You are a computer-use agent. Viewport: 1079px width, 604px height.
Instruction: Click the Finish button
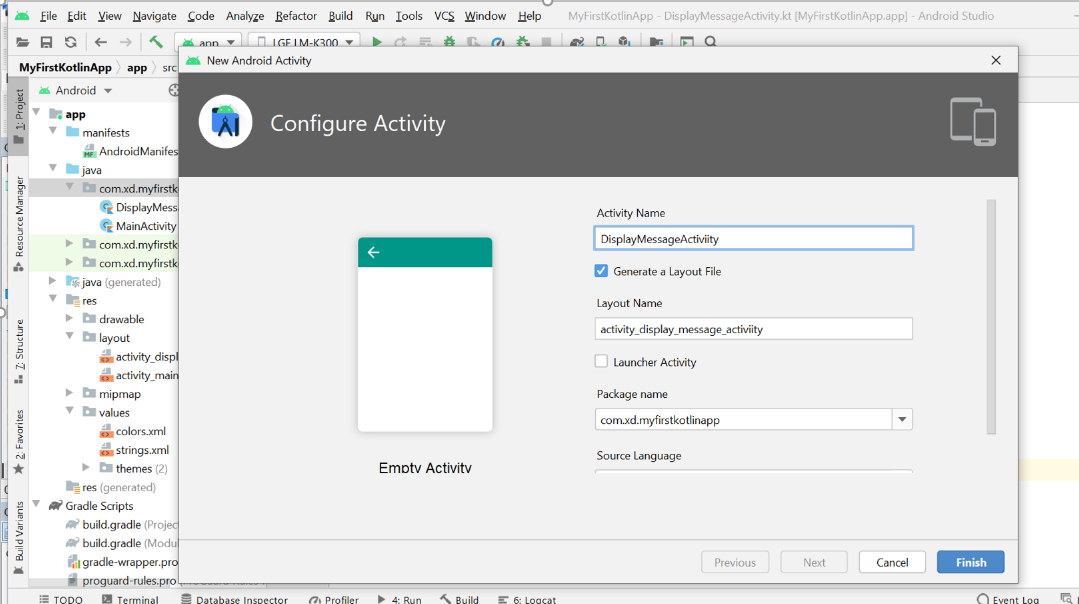(x=970, y=562)
